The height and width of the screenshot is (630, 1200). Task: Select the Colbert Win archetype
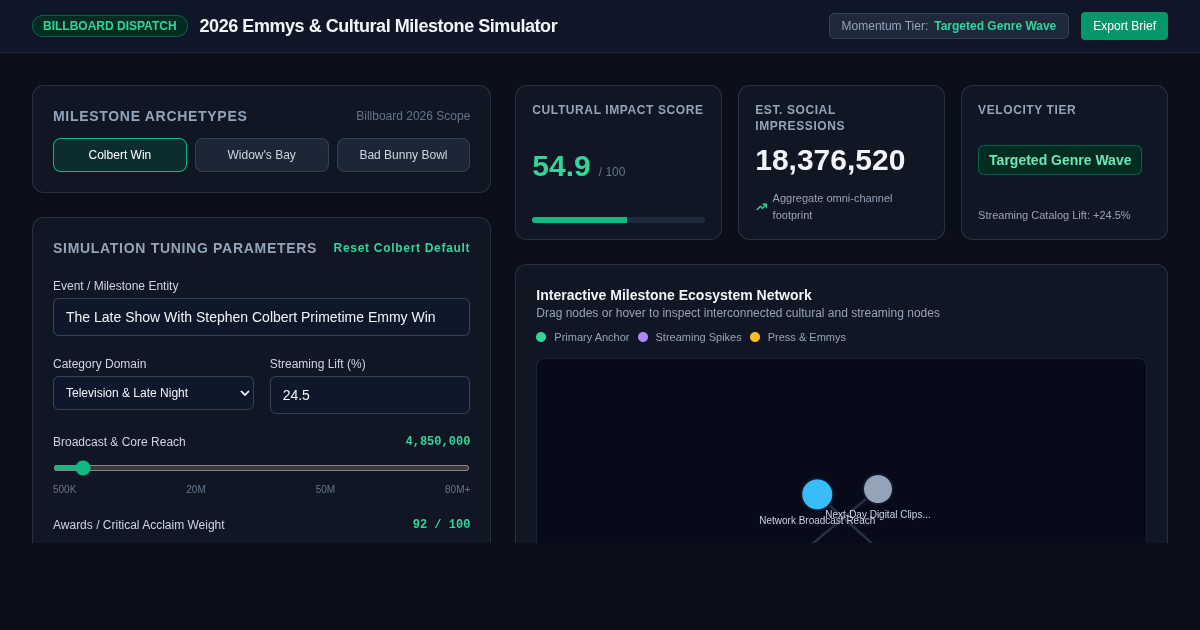[x=120, y=155]
